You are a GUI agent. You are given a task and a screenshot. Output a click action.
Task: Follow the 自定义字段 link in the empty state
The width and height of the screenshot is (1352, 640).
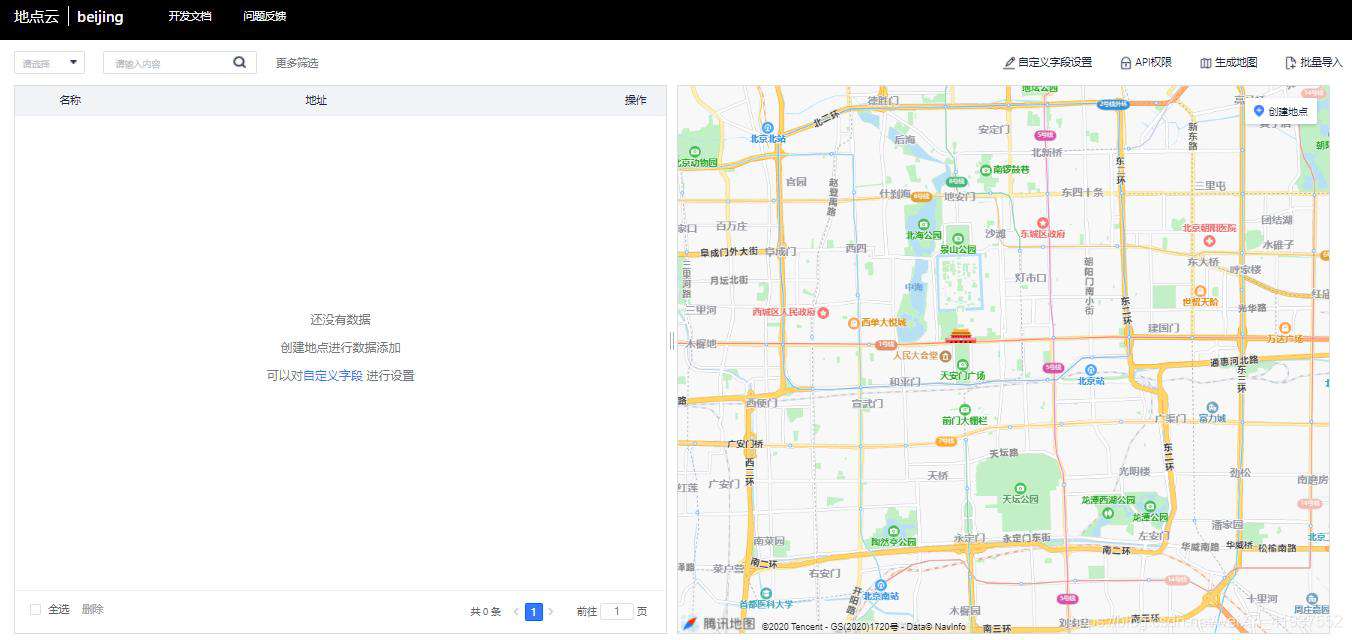coord(333,376)
